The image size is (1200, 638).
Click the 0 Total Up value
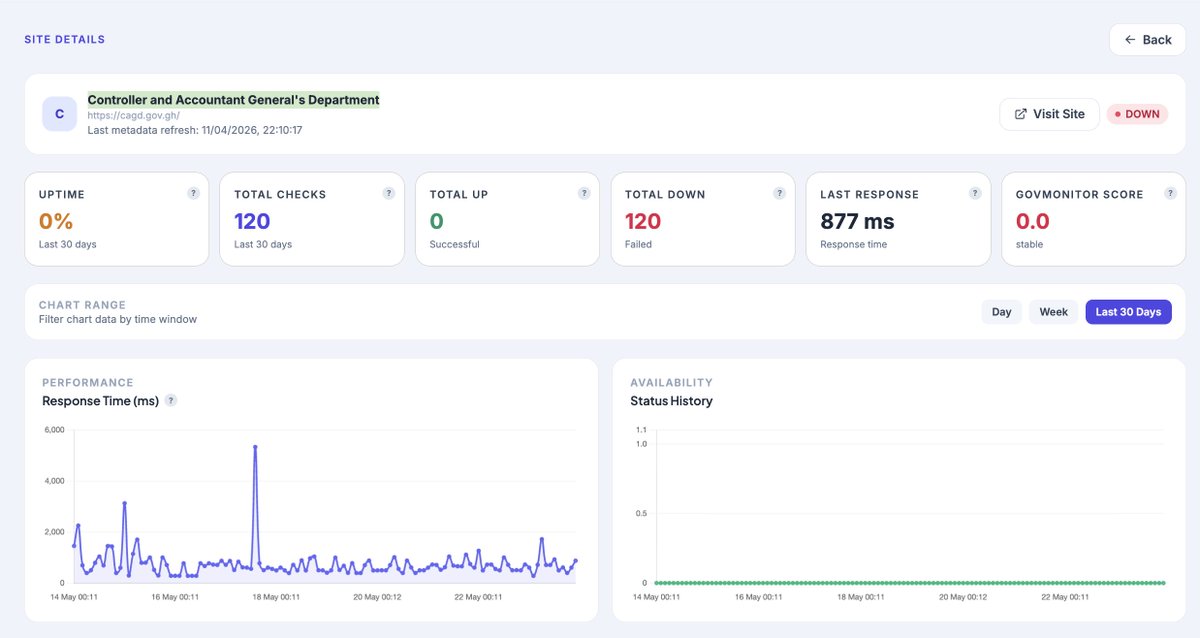coord(436,221)
